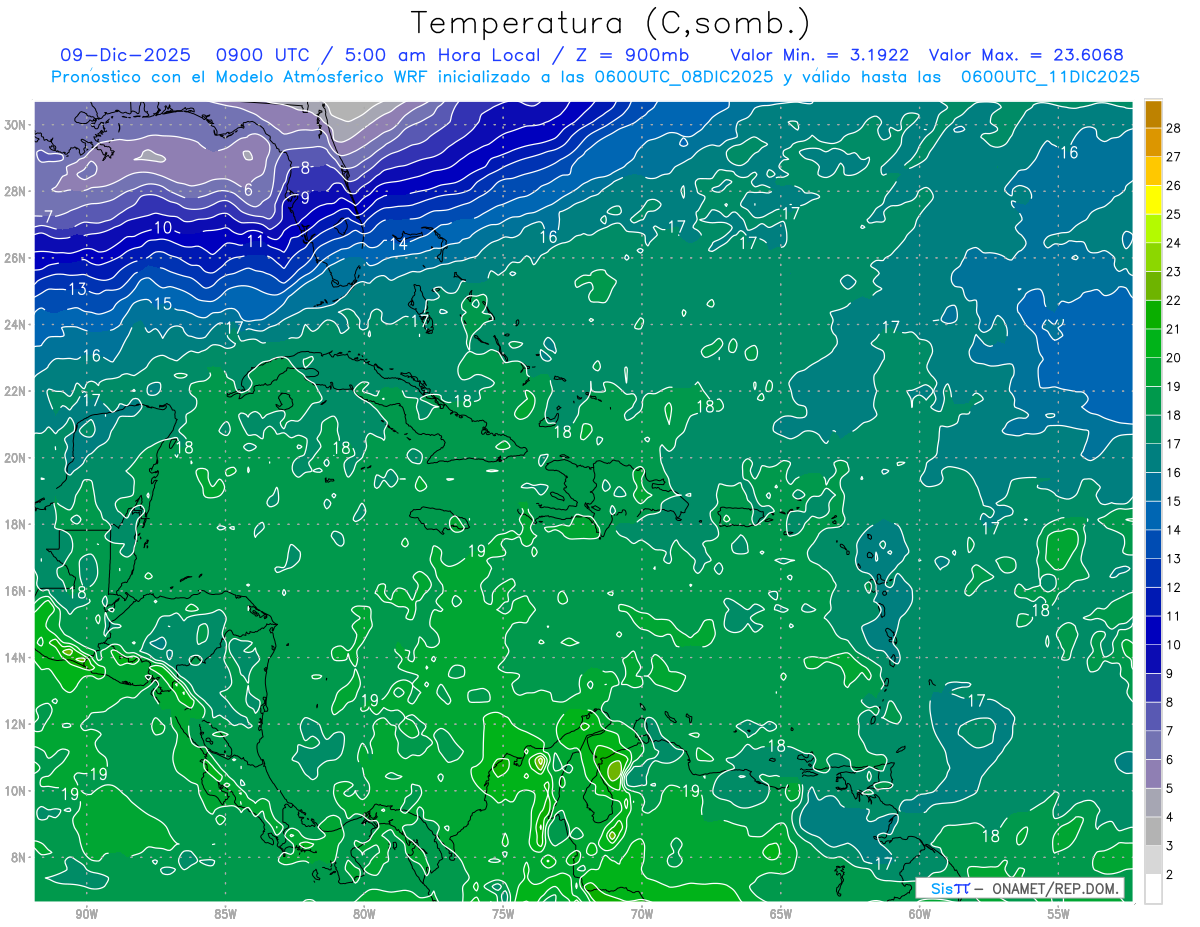Click the contour label 11 on the map

point(255,241)
